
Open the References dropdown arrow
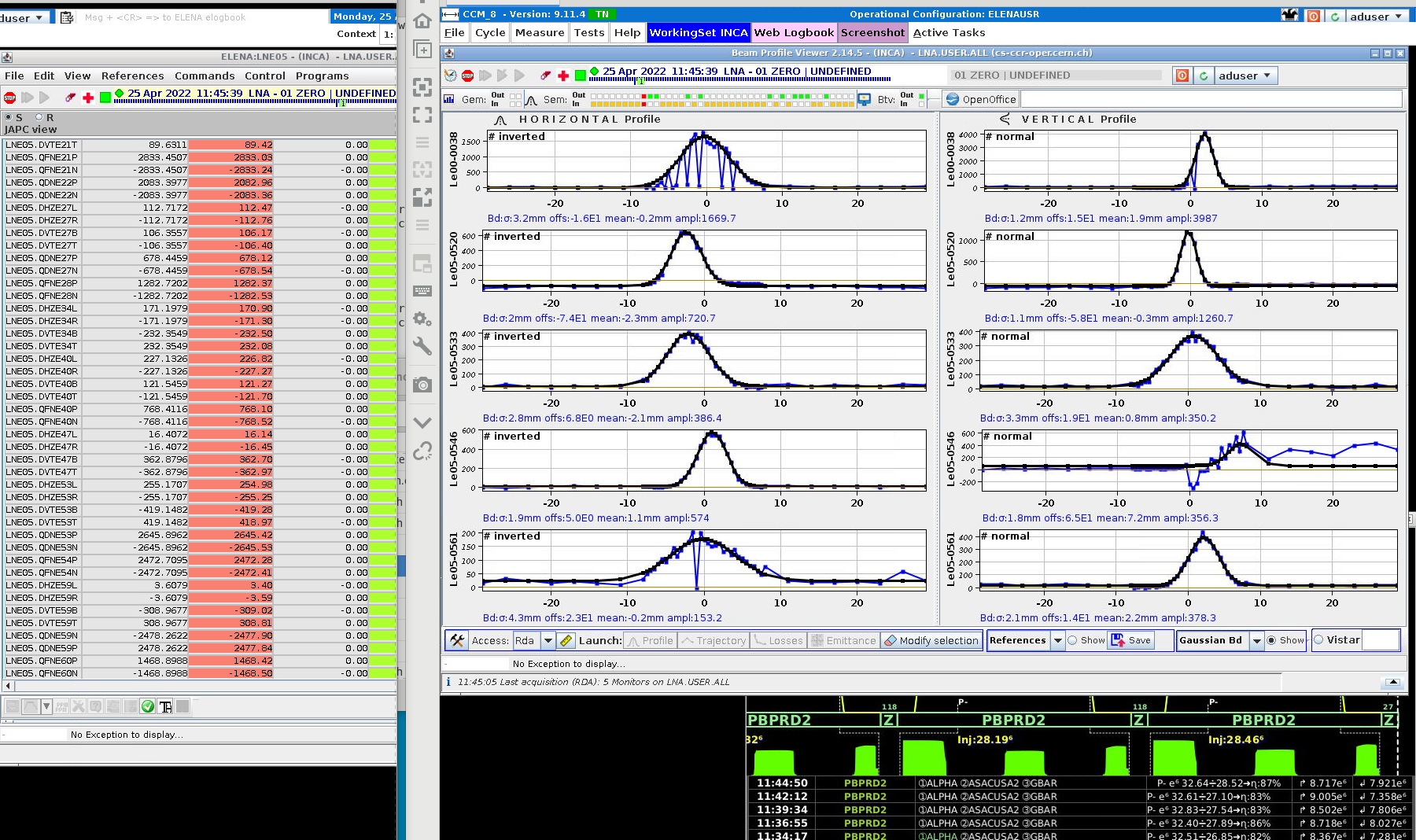coord(1058,640)
